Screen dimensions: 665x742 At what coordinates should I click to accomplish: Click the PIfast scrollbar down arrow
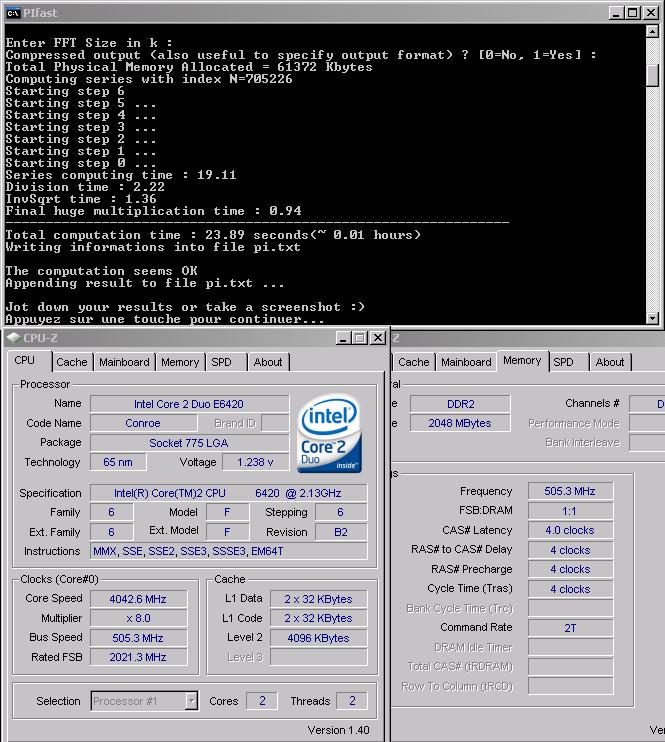(652, 318)
